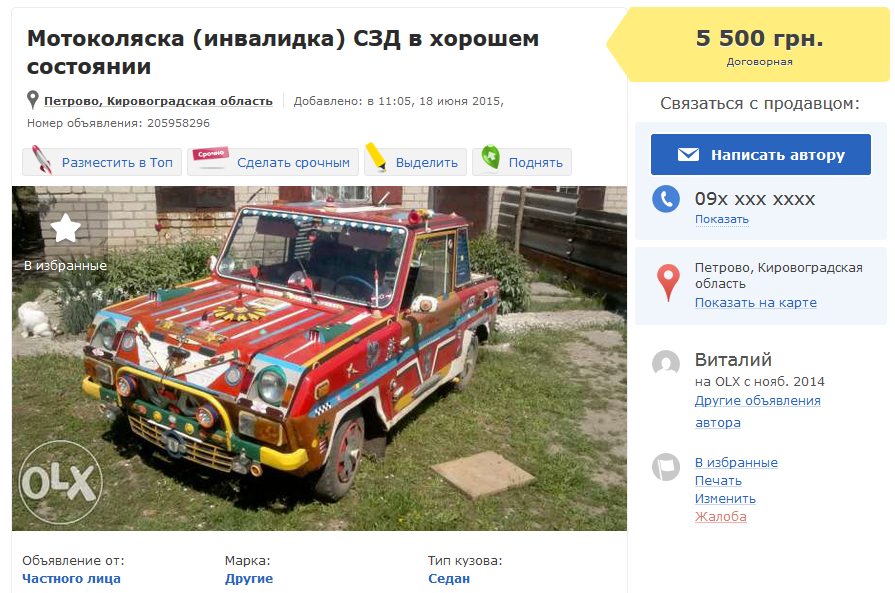
Task: Open Показать на карте link
Action: pos(755,303)
